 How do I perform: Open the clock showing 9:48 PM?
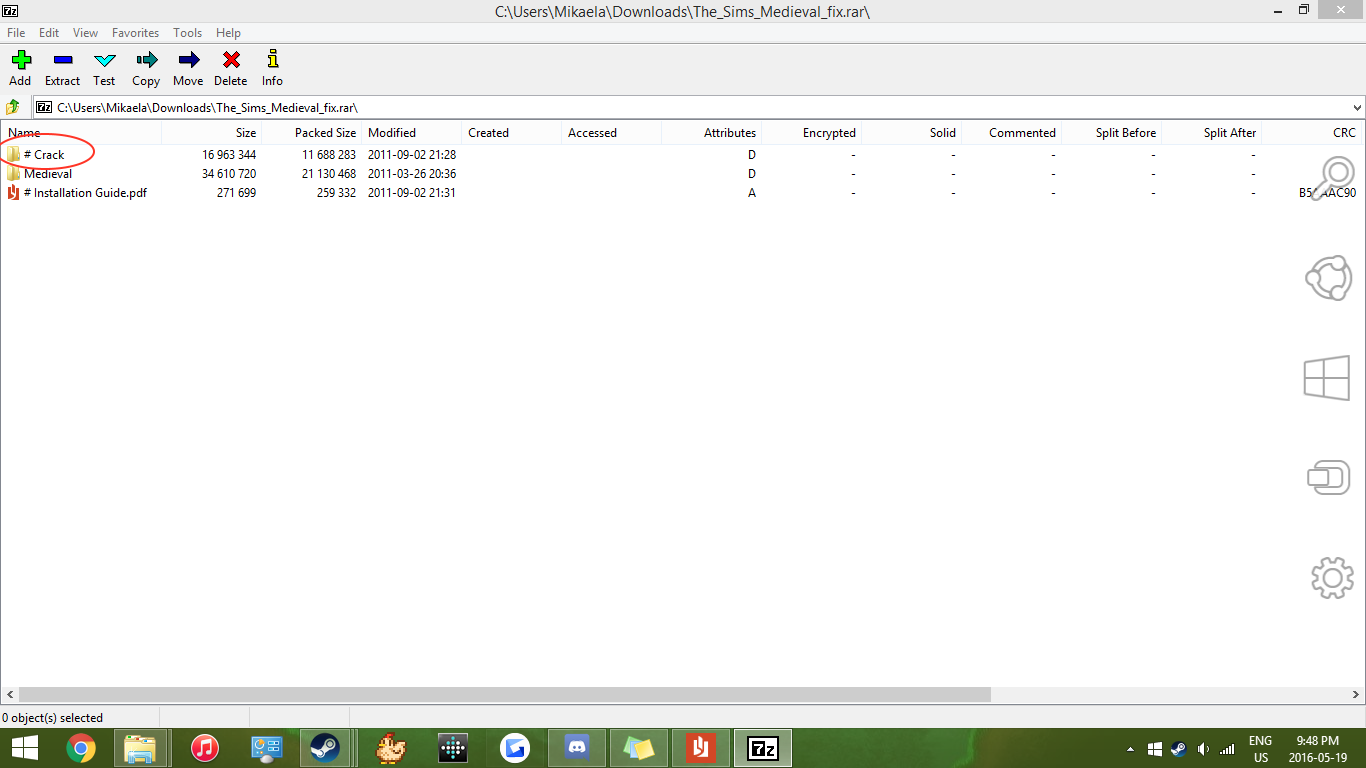[1317, 749]
